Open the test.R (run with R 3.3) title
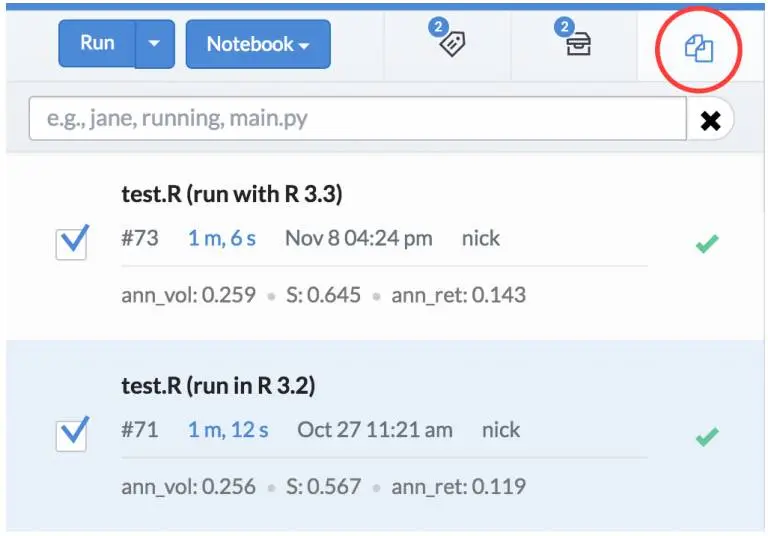The width and height of the screenshot is (768, 536). click(x=231, y=194)
